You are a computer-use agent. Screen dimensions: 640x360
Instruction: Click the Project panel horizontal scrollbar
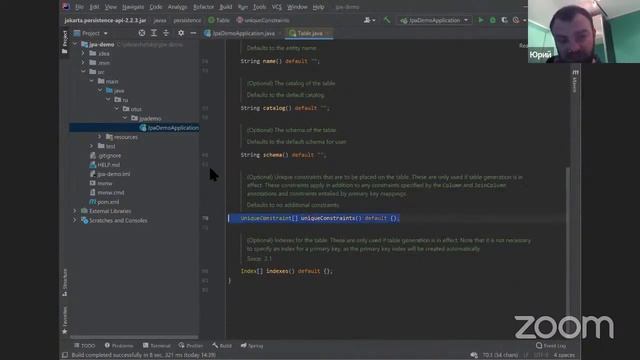tap(134, 337)
